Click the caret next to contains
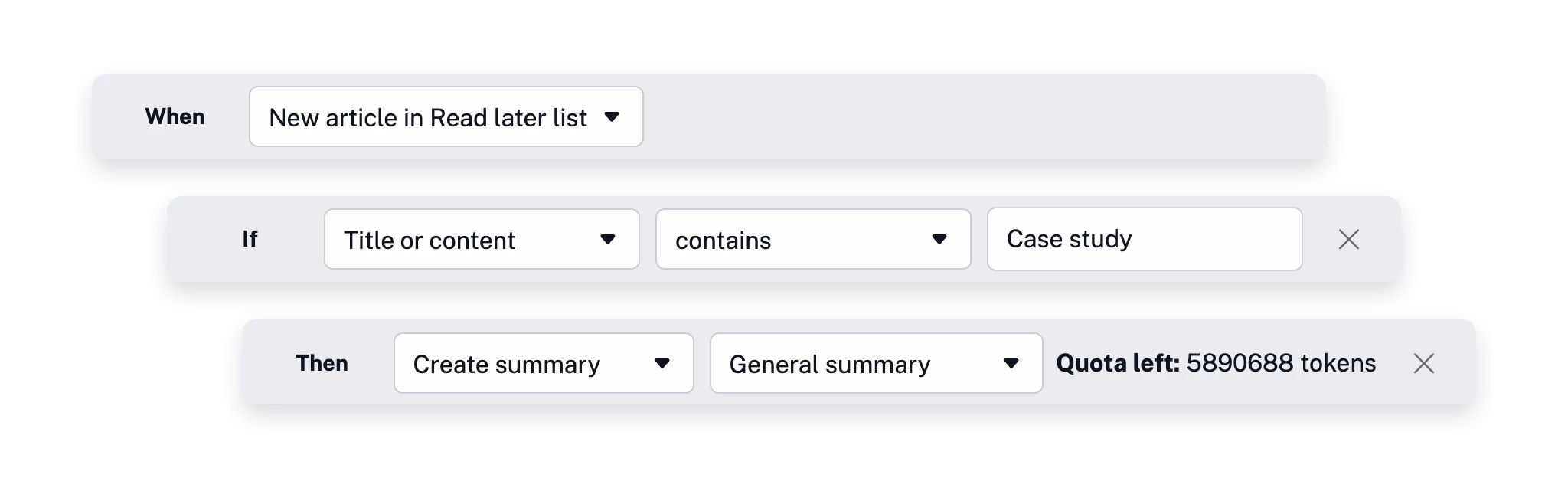Image resolution: width=1568 pixels, height=478 pixels. click(939, 240)
